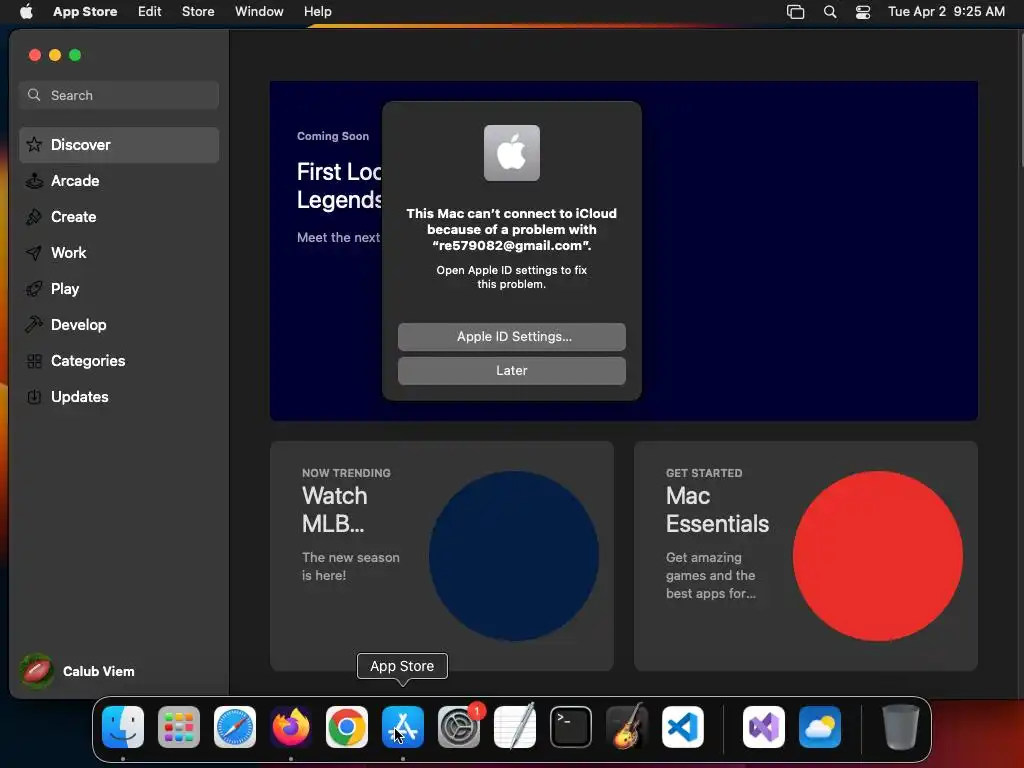Click the date and time in menu bar
1024x768 pixels.
[946, 12]
